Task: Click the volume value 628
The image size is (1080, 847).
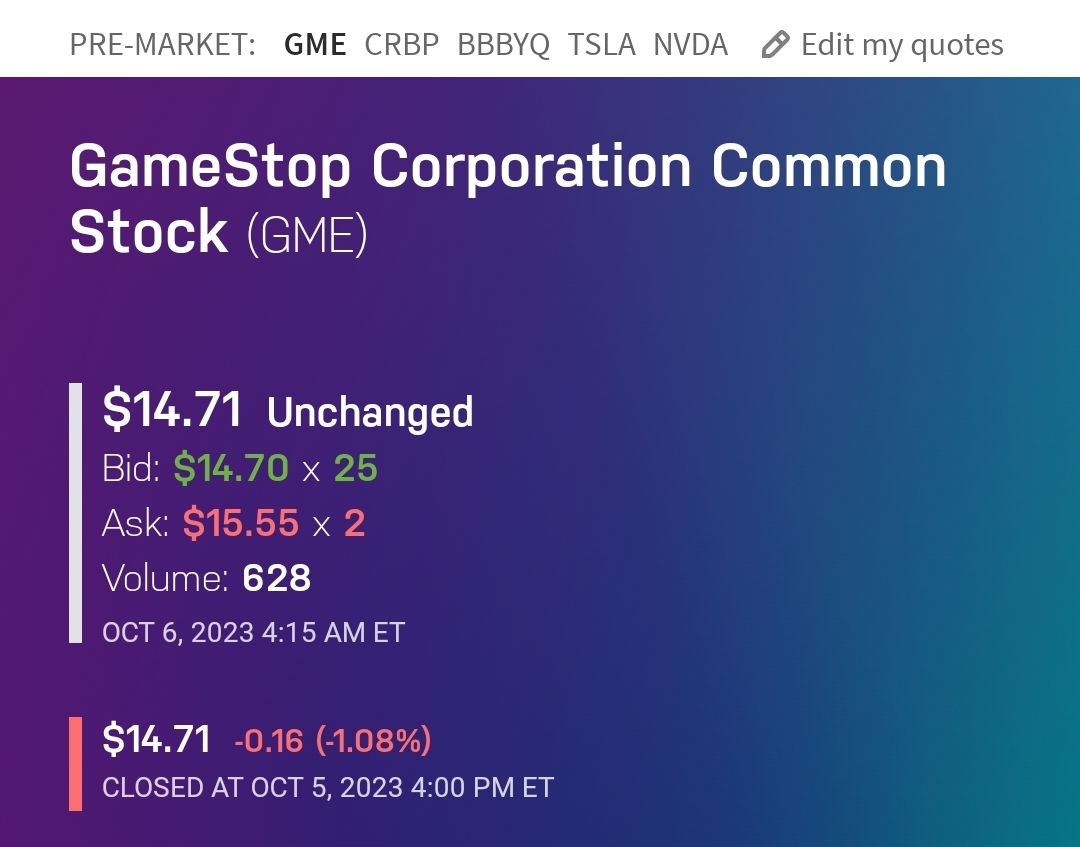Action: point(276,578)
